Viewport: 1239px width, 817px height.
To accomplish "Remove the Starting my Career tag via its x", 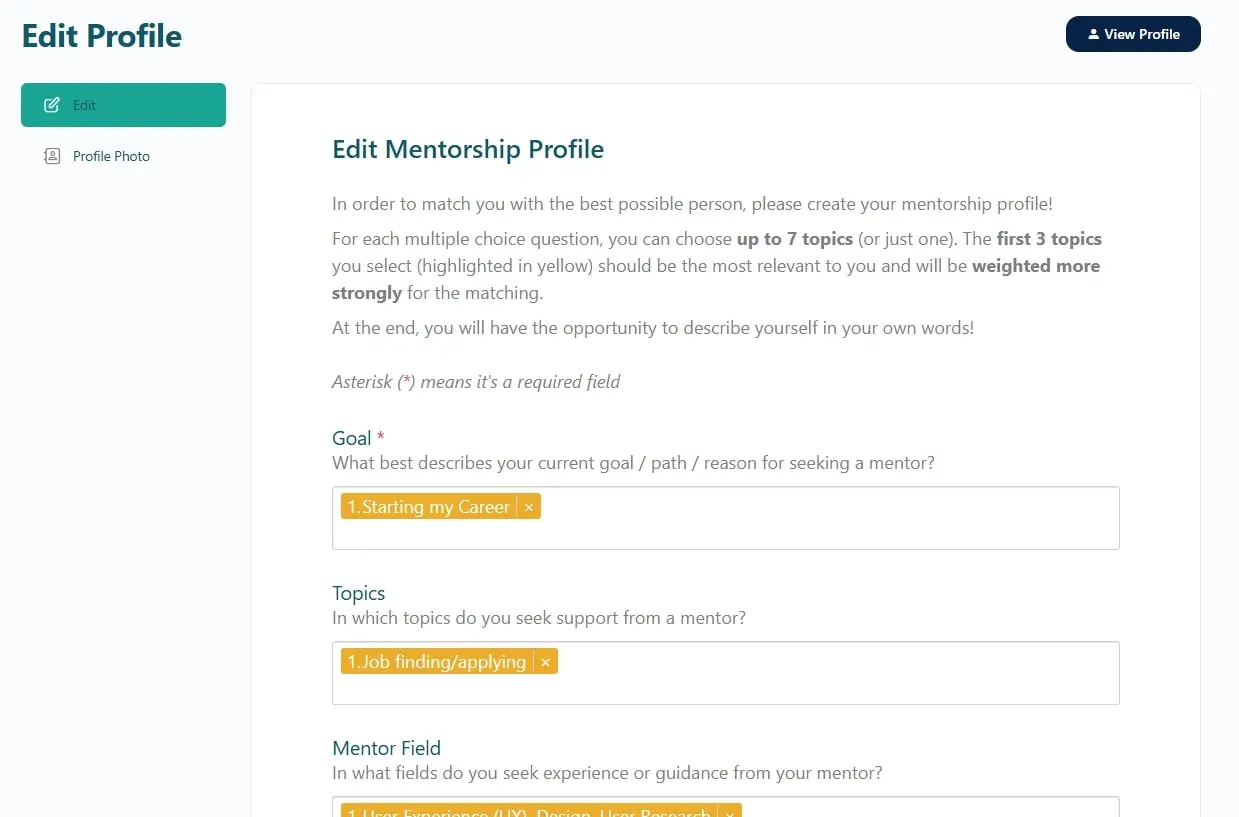I will (528, 506).
